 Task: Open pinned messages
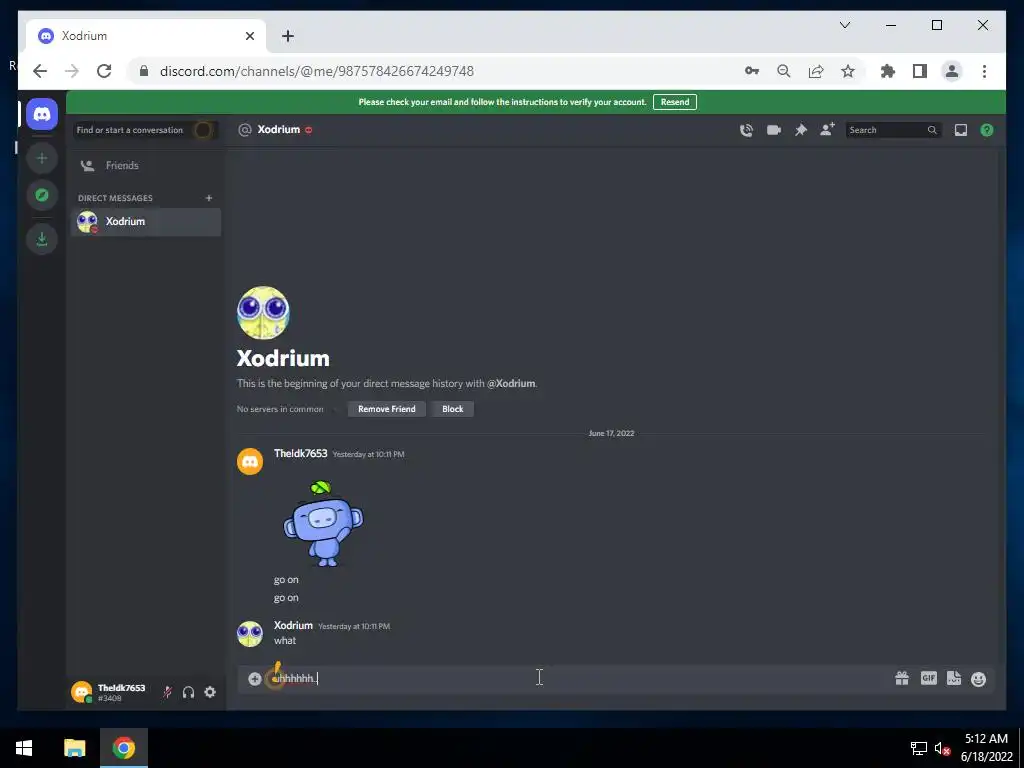(x=801, y=130)
